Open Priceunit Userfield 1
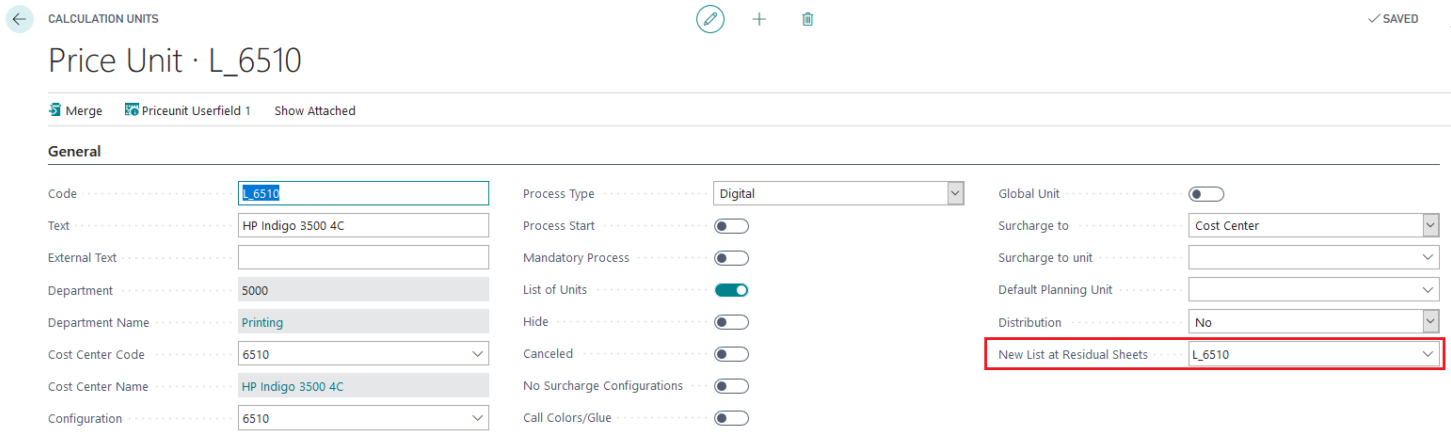1451x445 pixels. (188, 110)
